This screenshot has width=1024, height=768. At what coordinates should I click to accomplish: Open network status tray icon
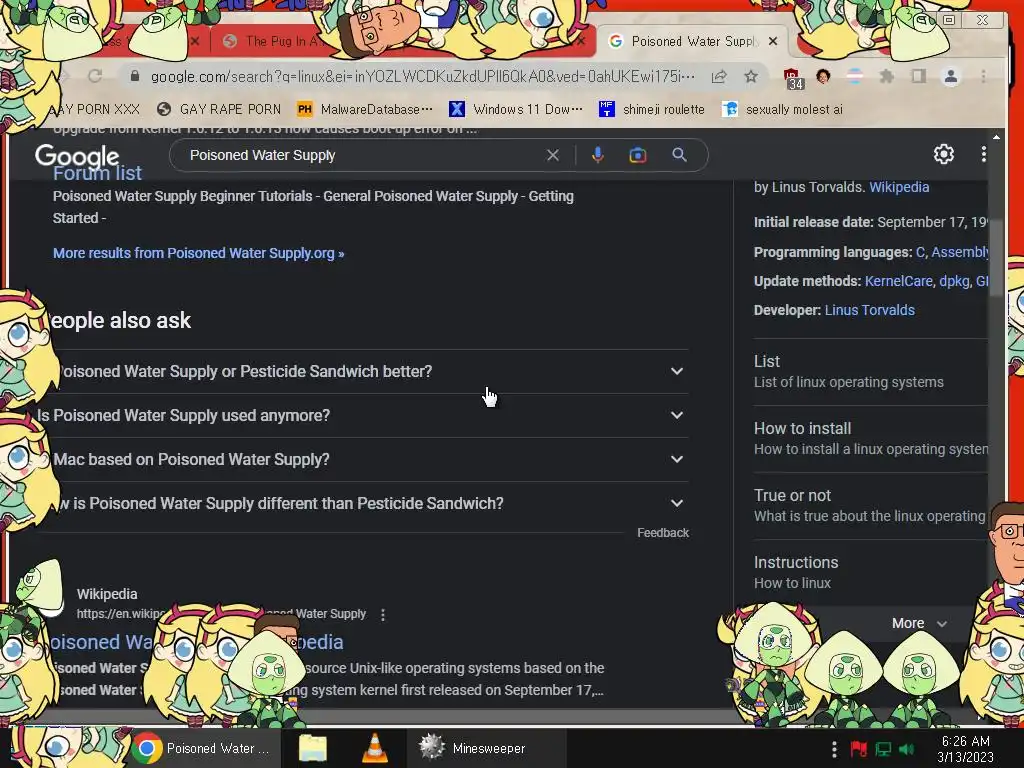point(883,749)
